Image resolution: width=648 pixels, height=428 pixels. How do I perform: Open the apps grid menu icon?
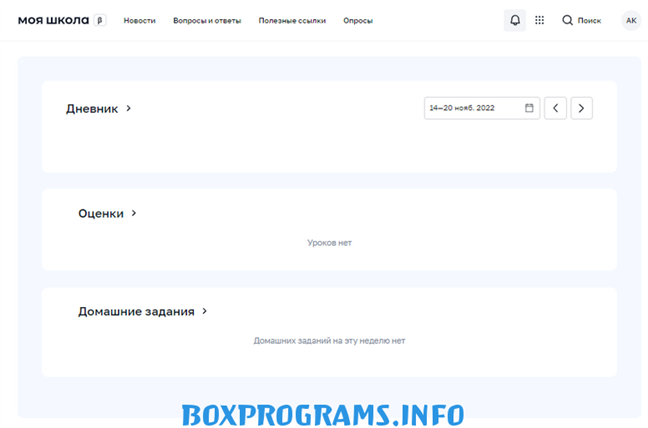point(540,20)
